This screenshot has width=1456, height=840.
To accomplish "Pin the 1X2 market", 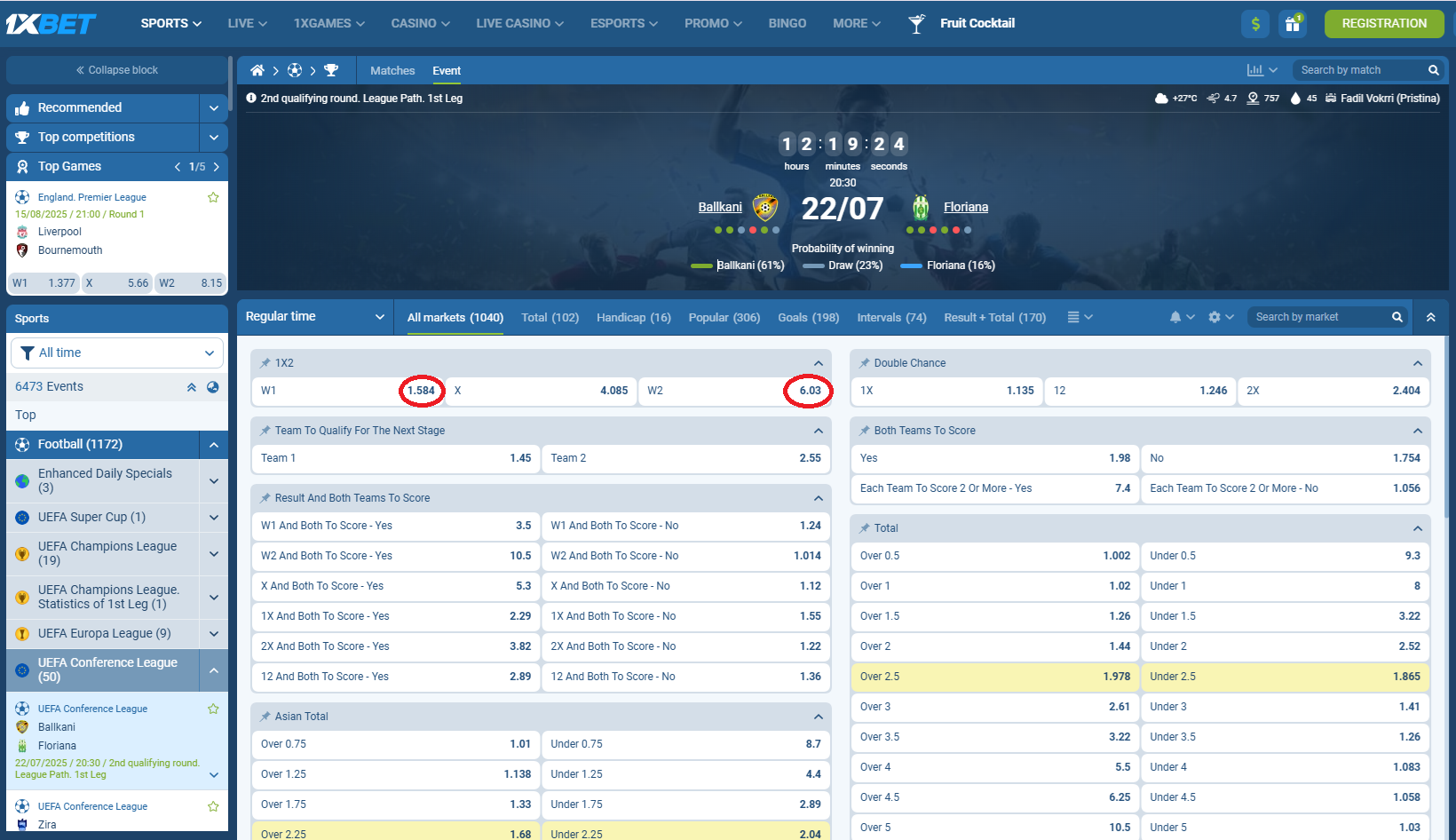I will [x=265, y=363].
